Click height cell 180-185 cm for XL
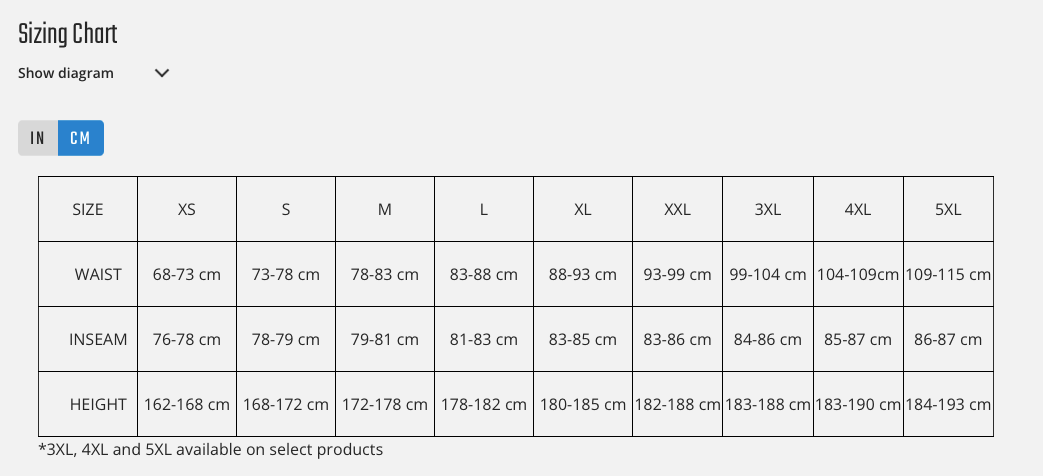 [583, 405]
